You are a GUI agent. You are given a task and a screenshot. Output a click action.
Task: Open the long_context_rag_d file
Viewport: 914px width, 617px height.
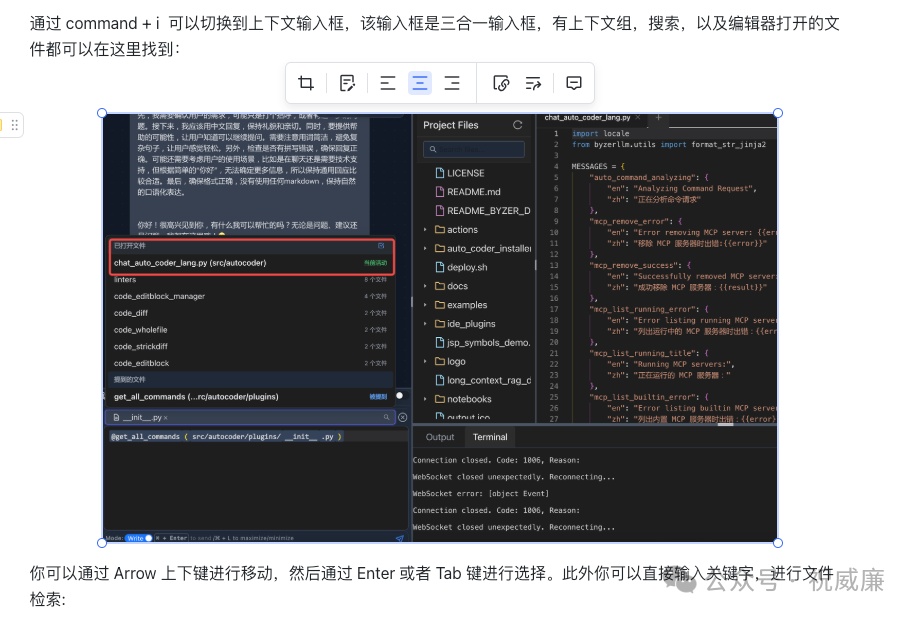[483, 380]
